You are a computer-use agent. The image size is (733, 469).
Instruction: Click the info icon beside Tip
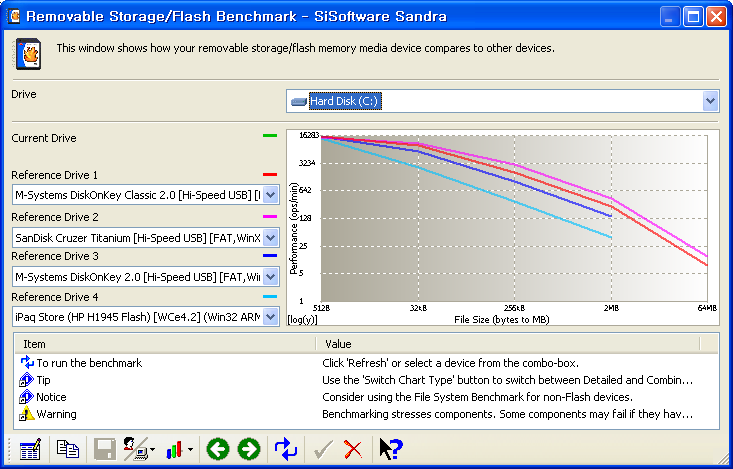[27, 380]
